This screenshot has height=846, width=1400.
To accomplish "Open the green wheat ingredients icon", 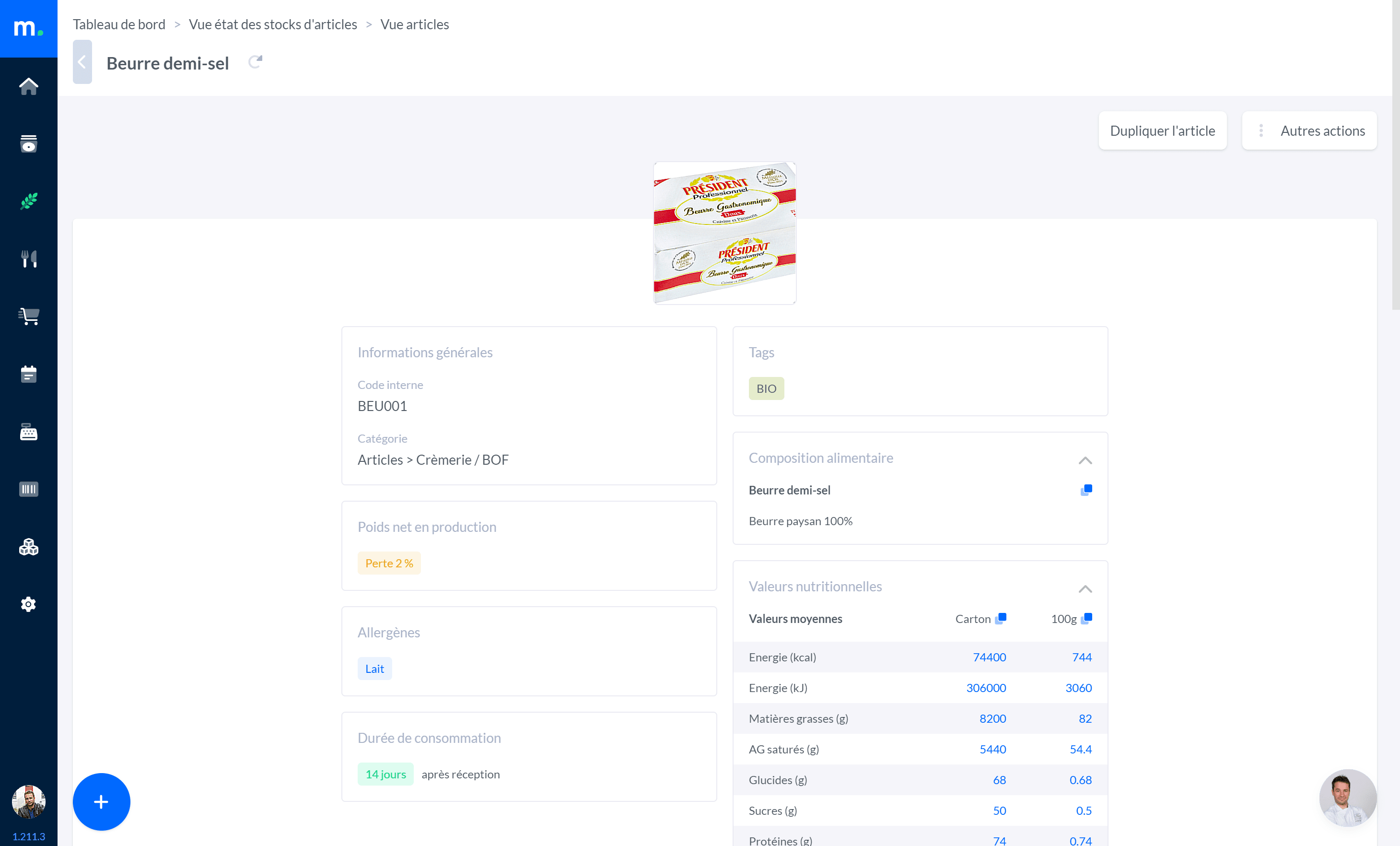I will point(28,201).
